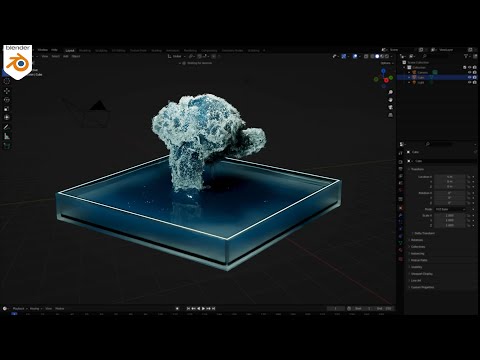Open the Window menu

tap(43, 50)
